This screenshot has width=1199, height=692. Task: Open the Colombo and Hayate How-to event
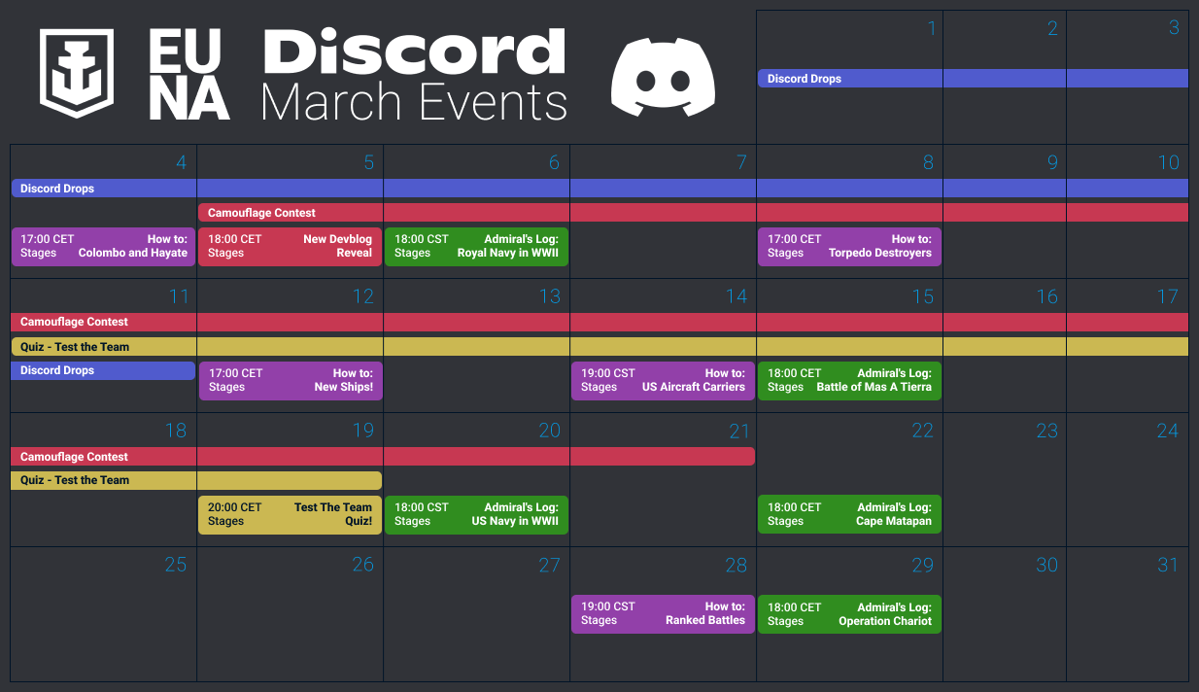pyautogui.click(x=103, y=246)
